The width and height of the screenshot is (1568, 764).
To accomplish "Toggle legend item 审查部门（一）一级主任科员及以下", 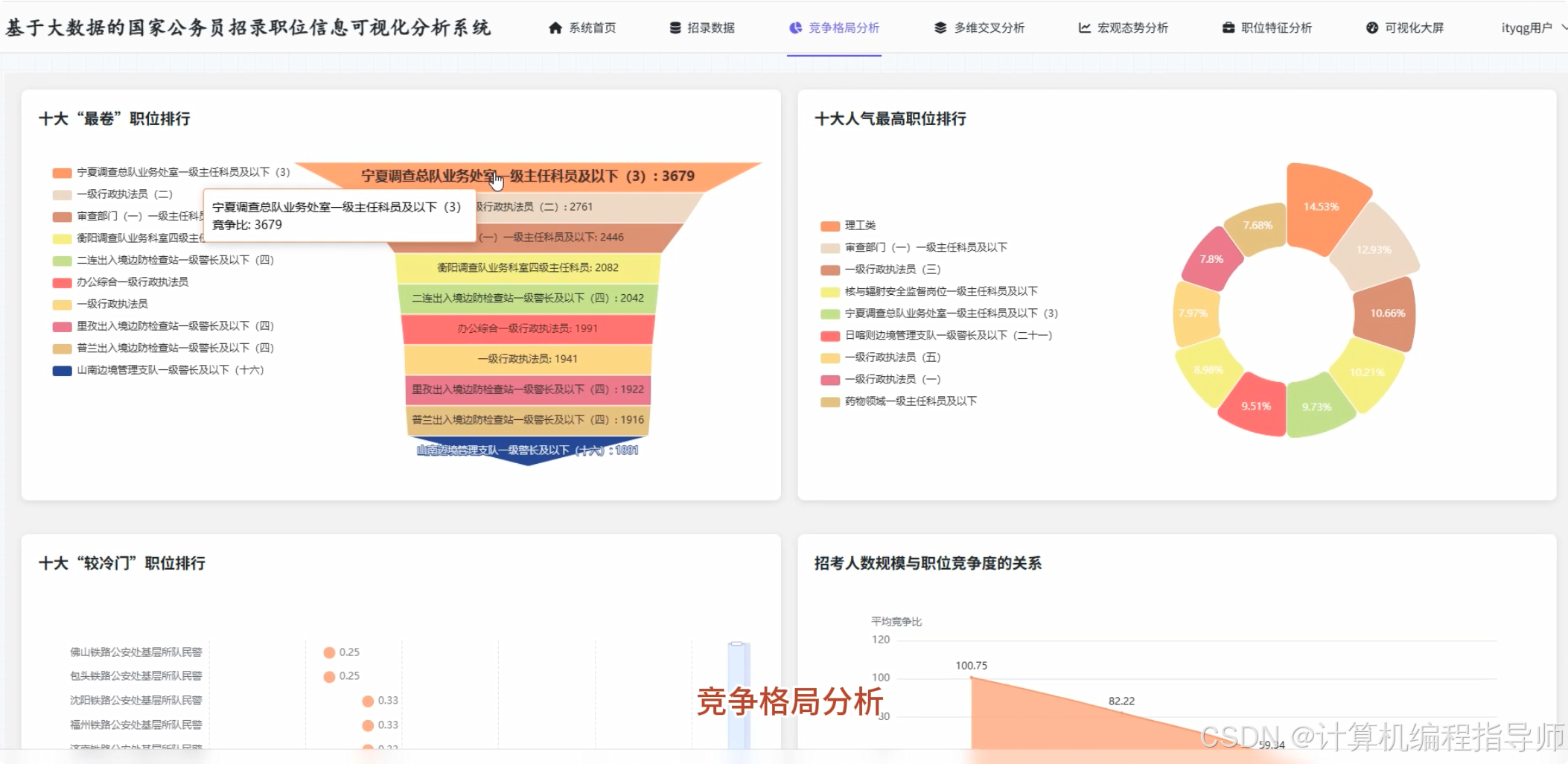I will point(926,247).
